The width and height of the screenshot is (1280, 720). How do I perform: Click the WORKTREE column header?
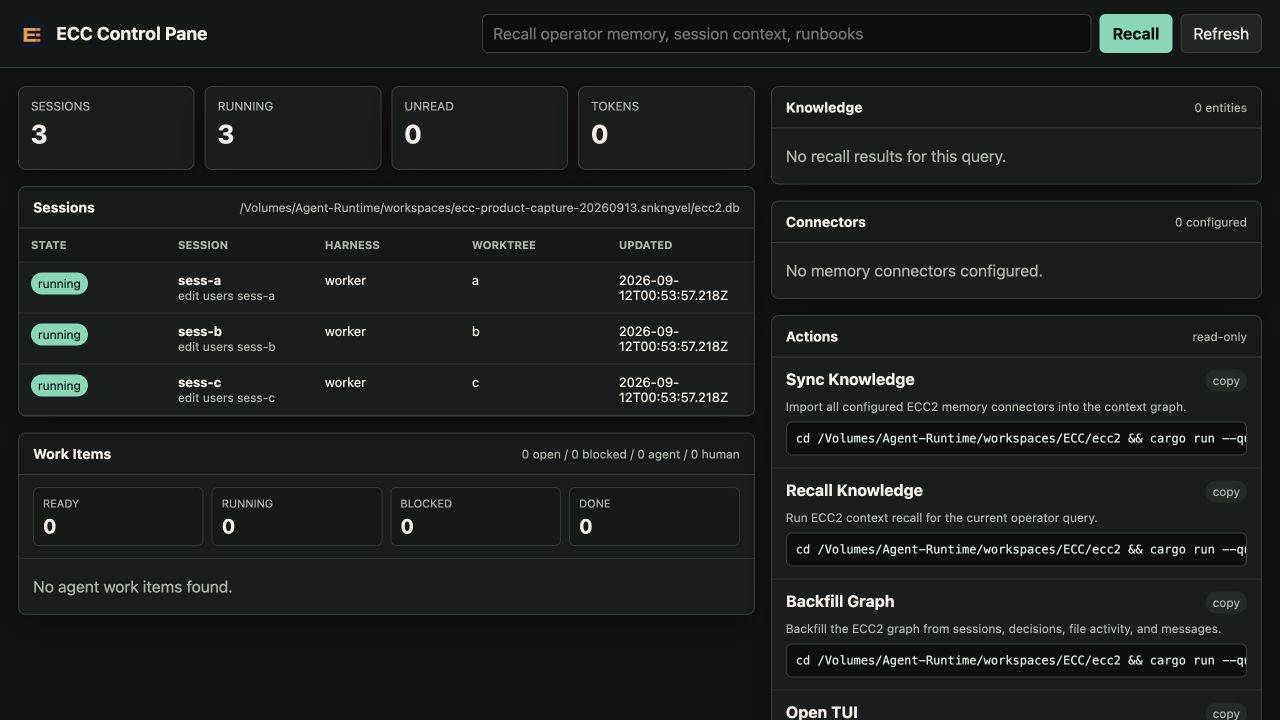[504, 245]
